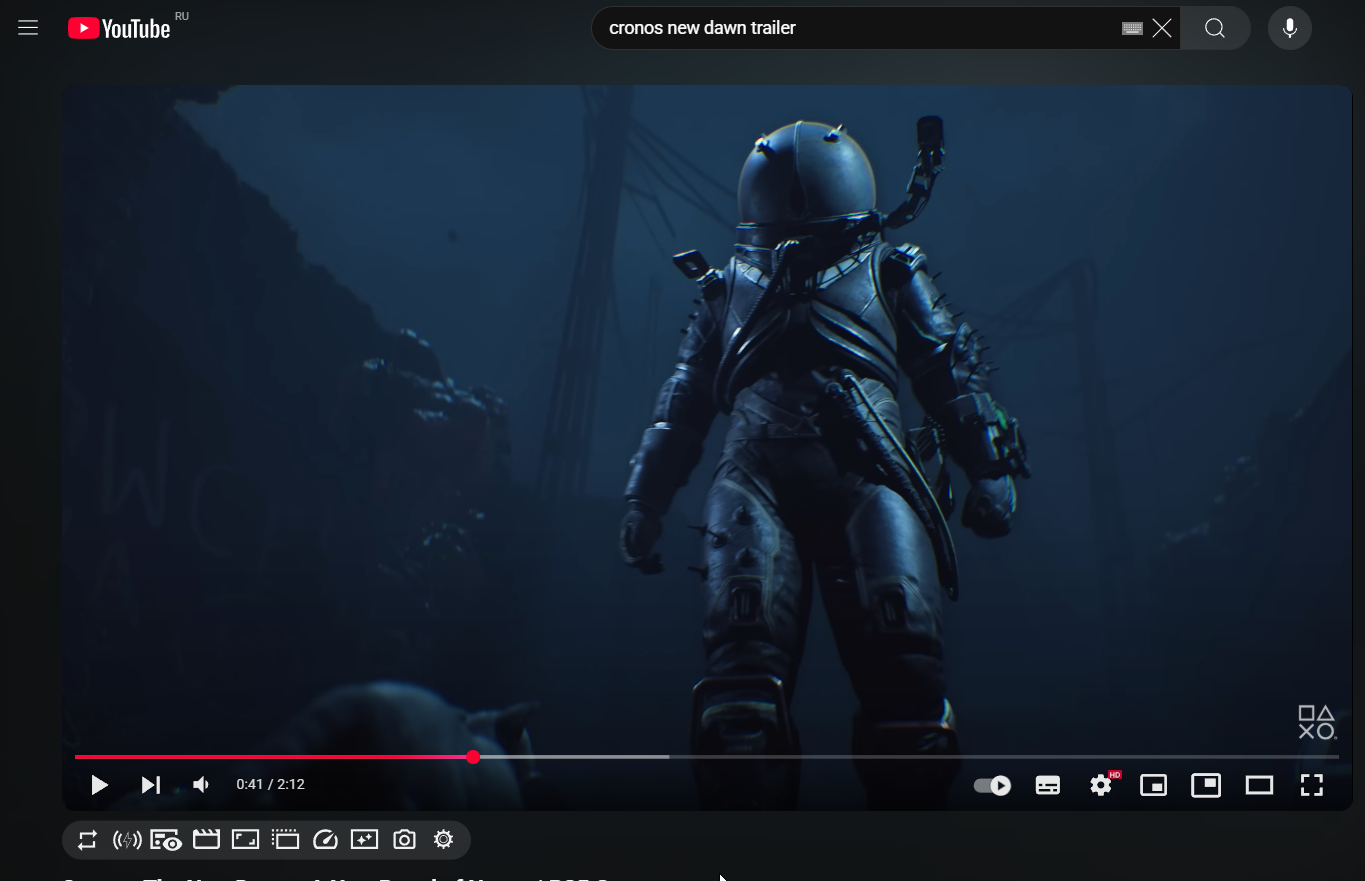Click the '0:41 / 2:12' time display
Image resolution: width=1365 pixels, height=881 pixels.
pyautogui.click(x=270, y=785)
